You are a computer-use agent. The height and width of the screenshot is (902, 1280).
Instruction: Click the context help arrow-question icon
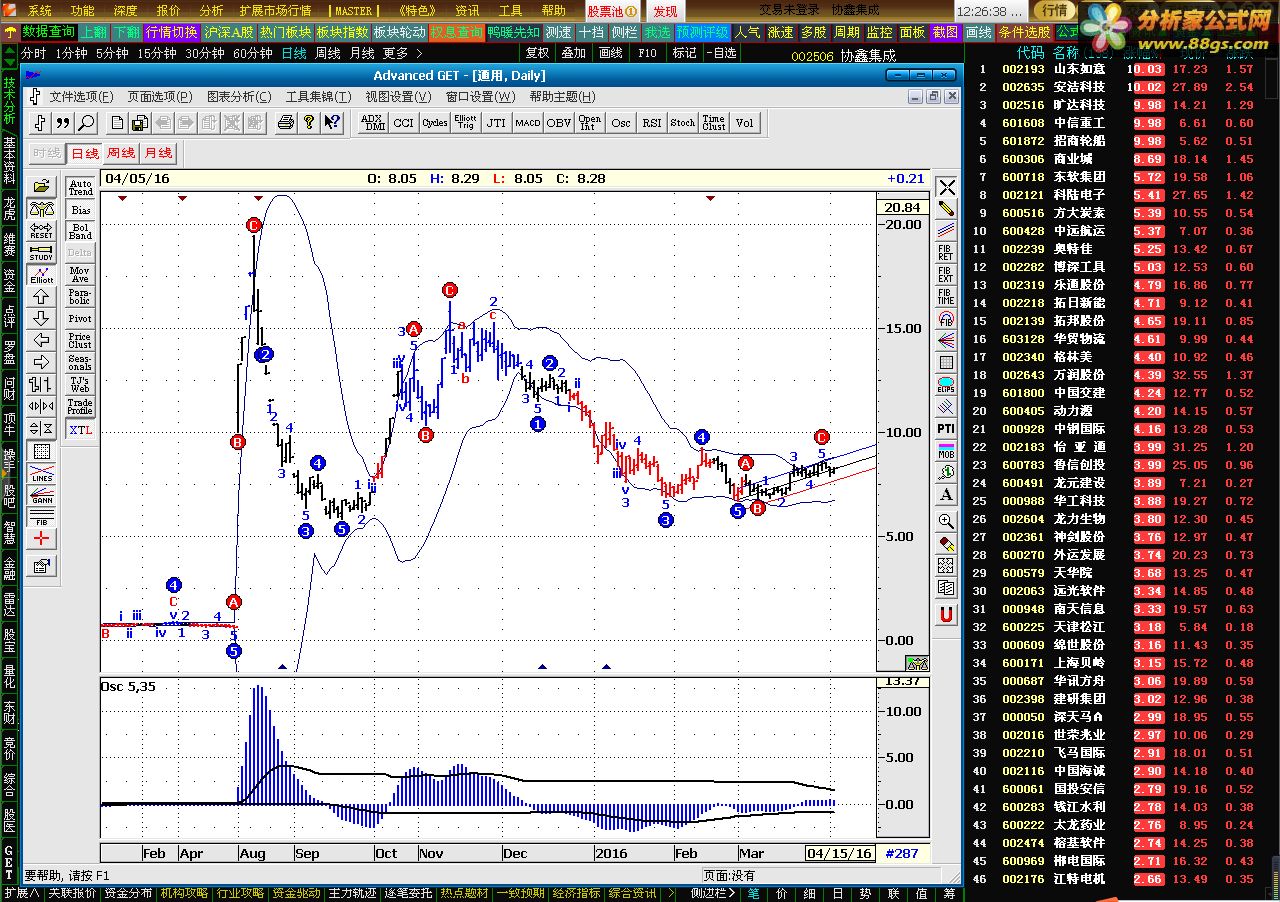pos(331,123)
